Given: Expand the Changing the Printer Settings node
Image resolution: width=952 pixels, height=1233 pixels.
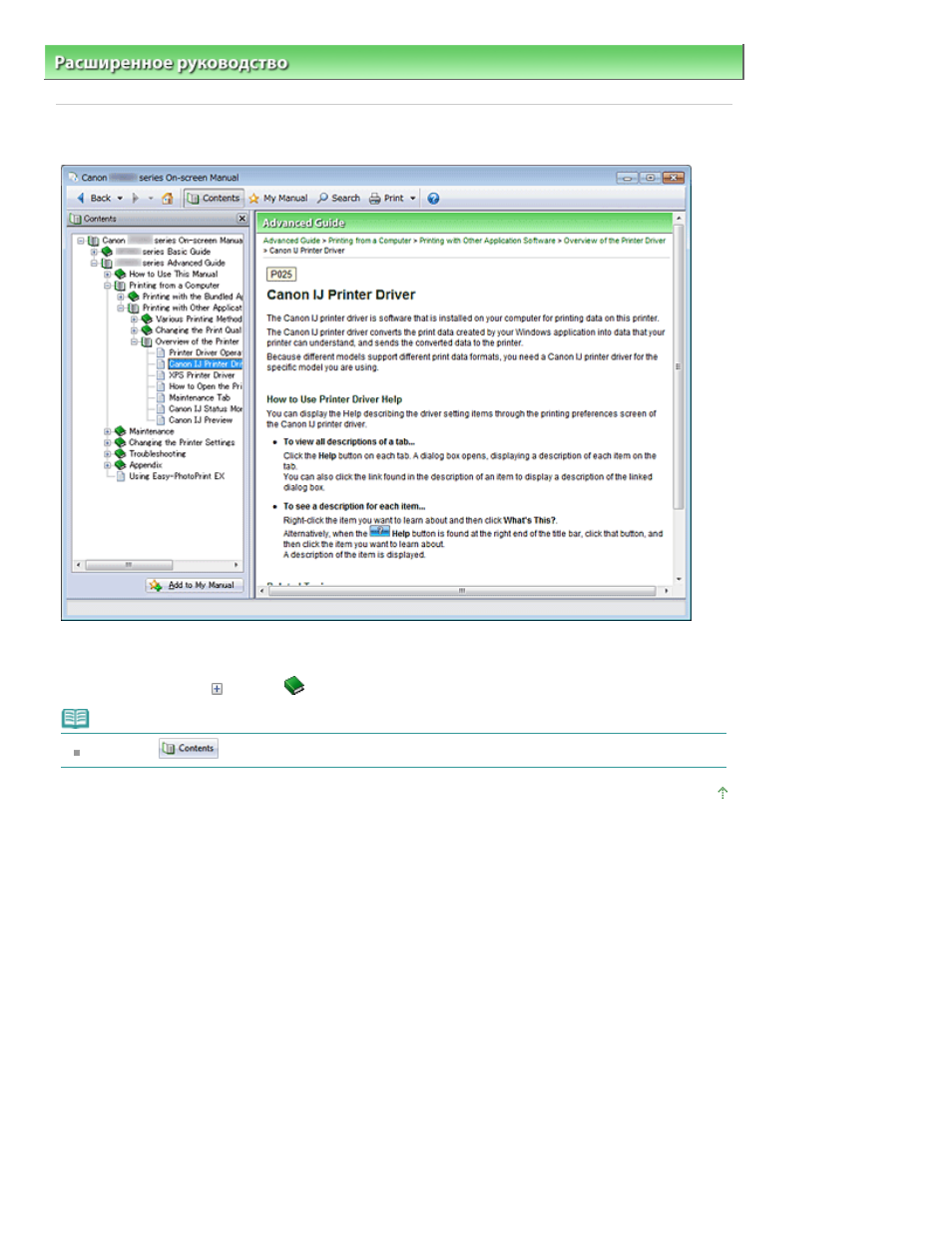Looking at the screenshot, I should [107, 442].
